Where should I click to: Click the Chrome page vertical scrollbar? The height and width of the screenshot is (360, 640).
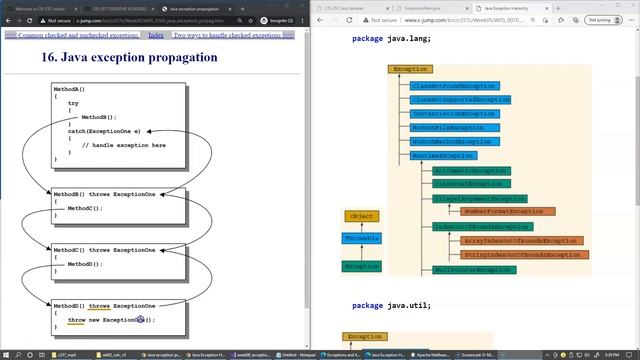(x=307, y=188)
